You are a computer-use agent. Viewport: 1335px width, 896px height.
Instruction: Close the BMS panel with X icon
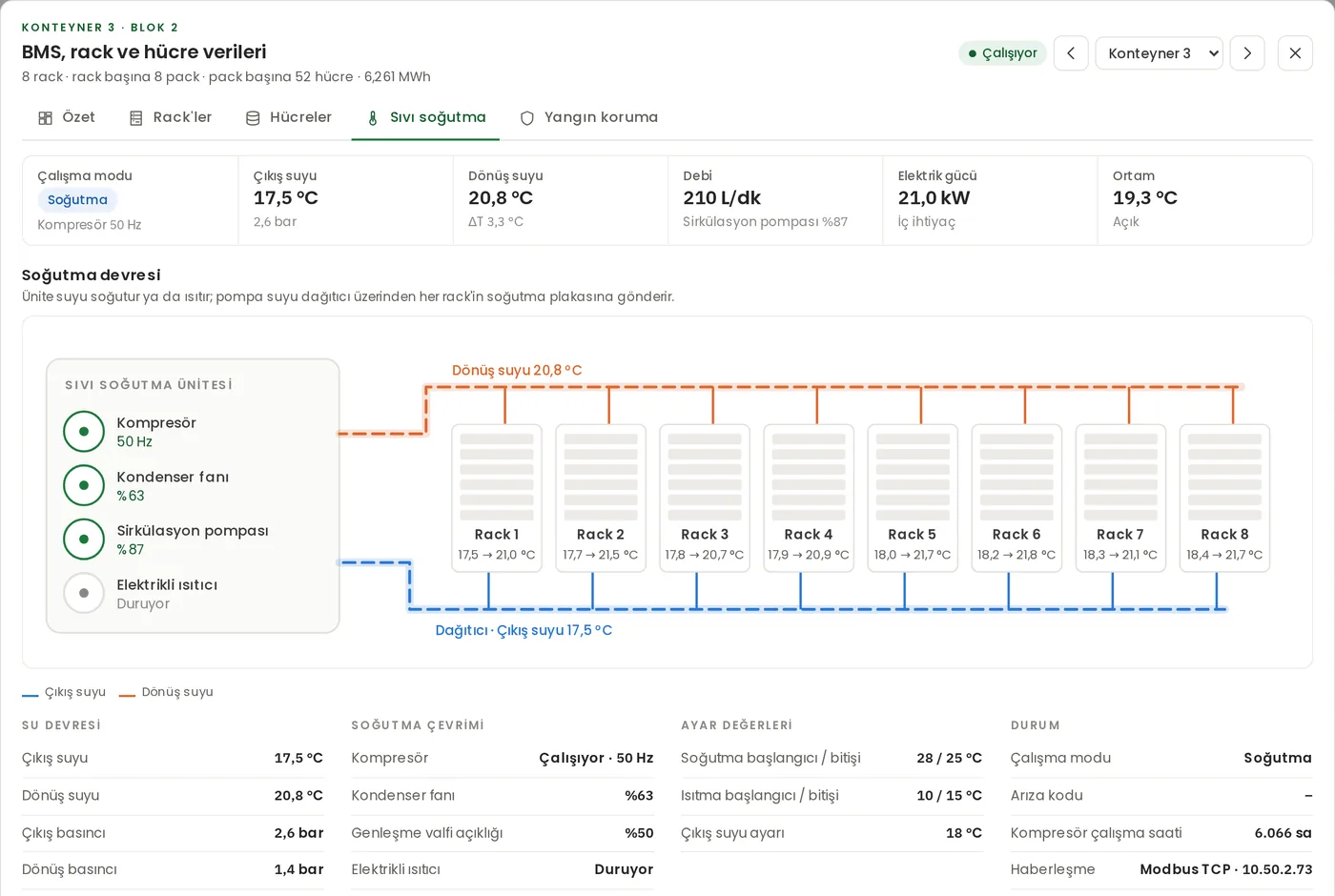point(1295,53)
